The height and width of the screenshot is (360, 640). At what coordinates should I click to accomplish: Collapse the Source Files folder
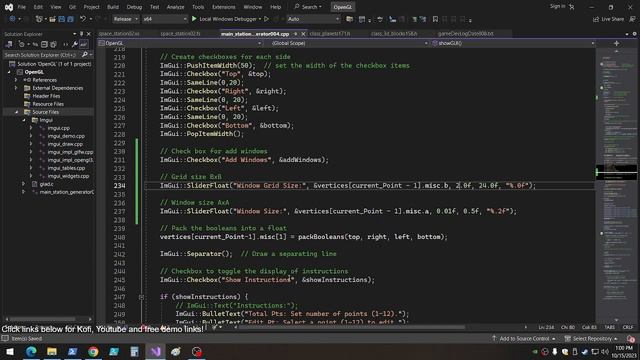tap(16, 112)
